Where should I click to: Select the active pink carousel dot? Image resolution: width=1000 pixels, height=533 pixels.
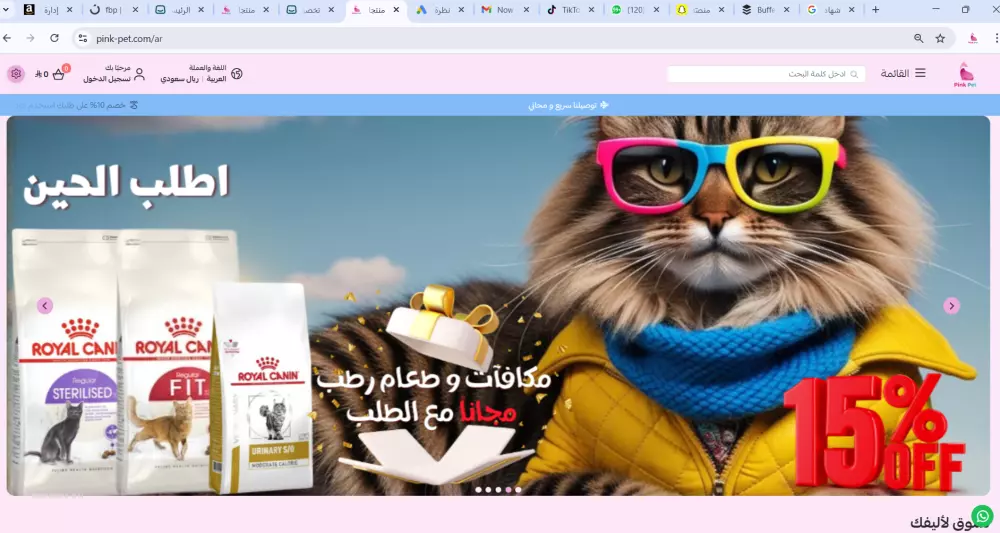[508, 490]
